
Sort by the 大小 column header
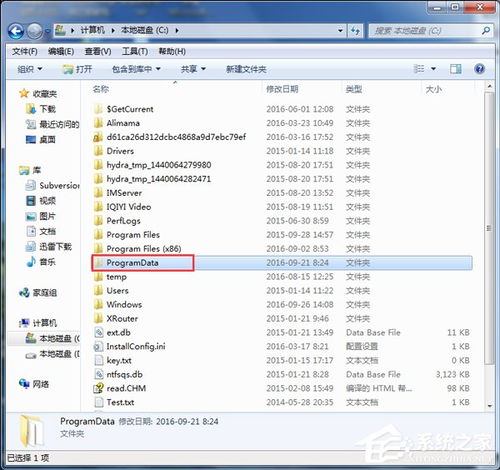tap(434, 89)
